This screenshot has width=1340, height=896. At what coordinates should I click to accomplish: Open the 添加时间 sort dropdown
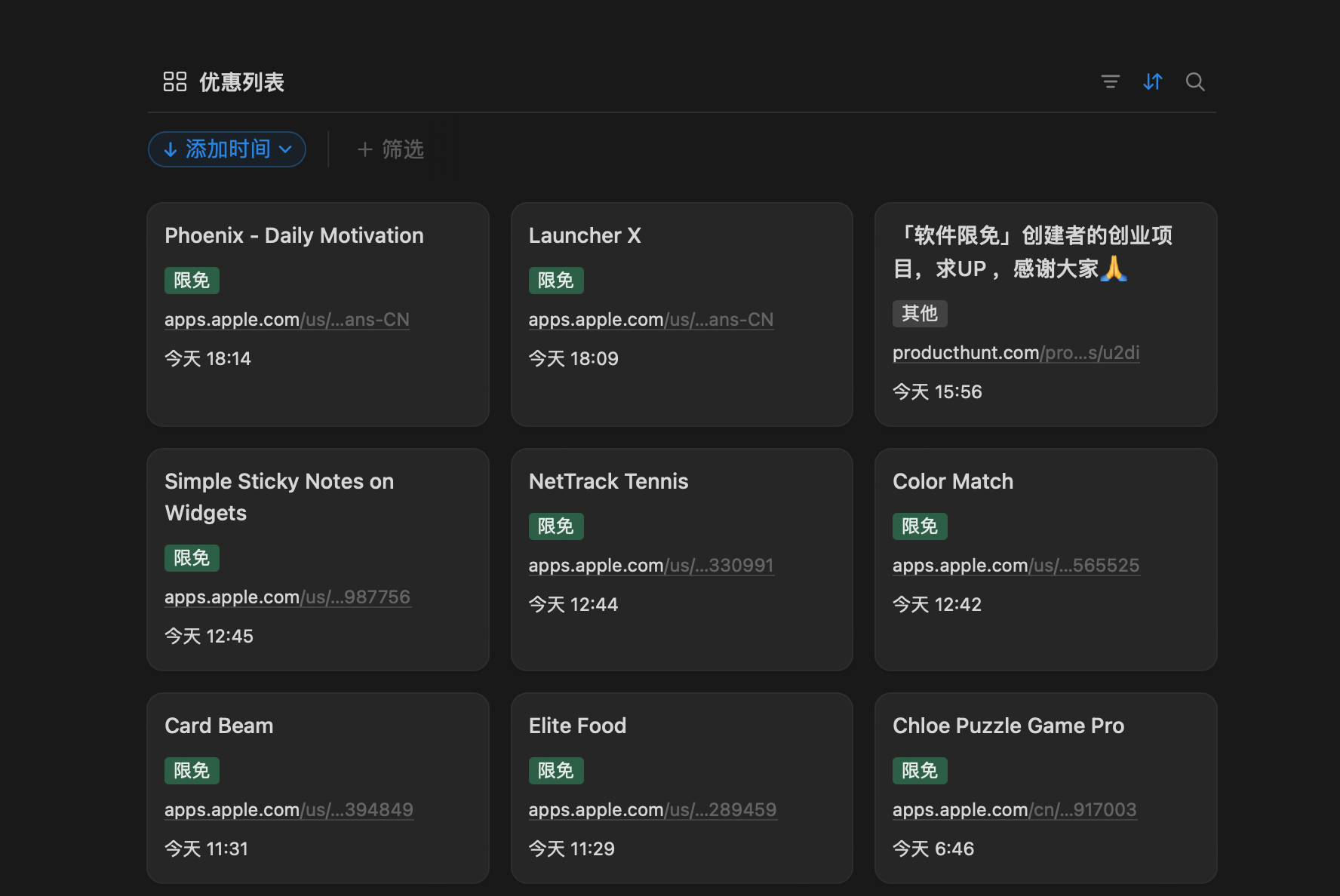point(227,149)
